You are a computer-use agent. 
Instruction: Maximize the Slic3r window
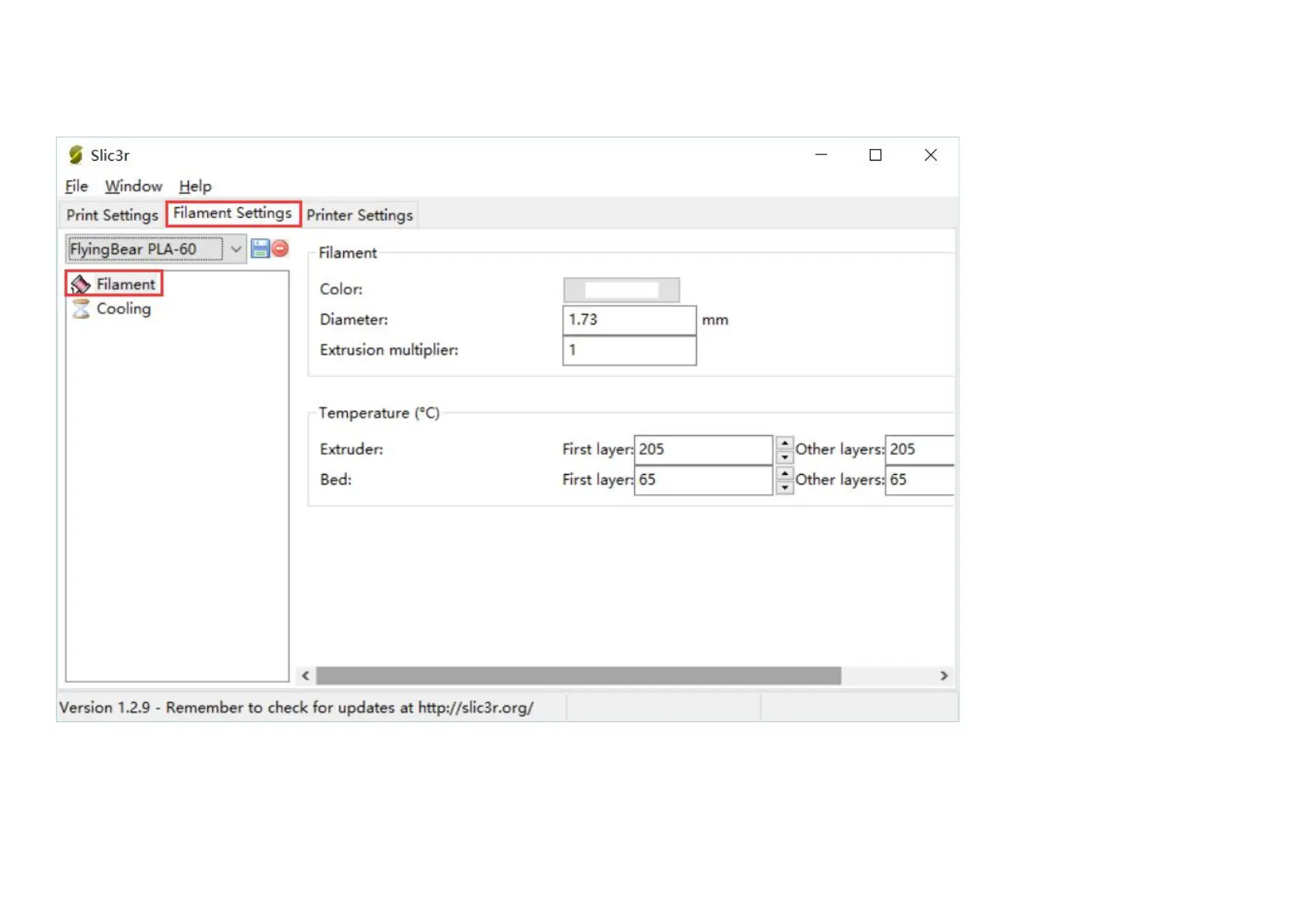tap(875, 155)
